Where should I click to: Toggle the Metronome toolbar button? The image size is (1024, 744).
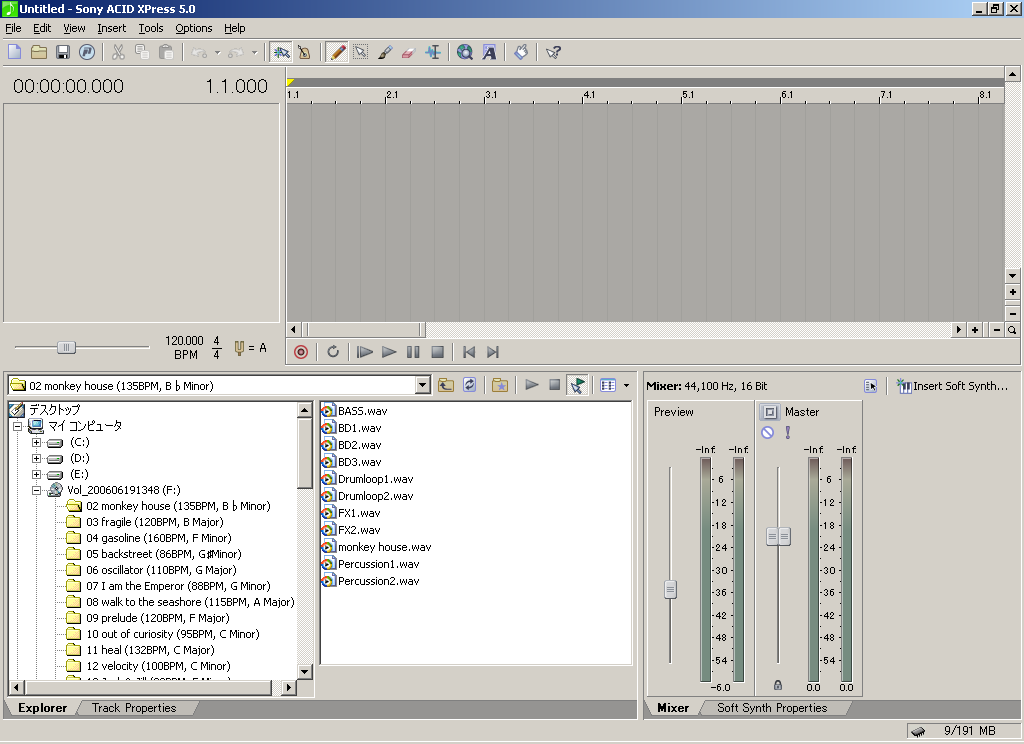pos(304,52)
